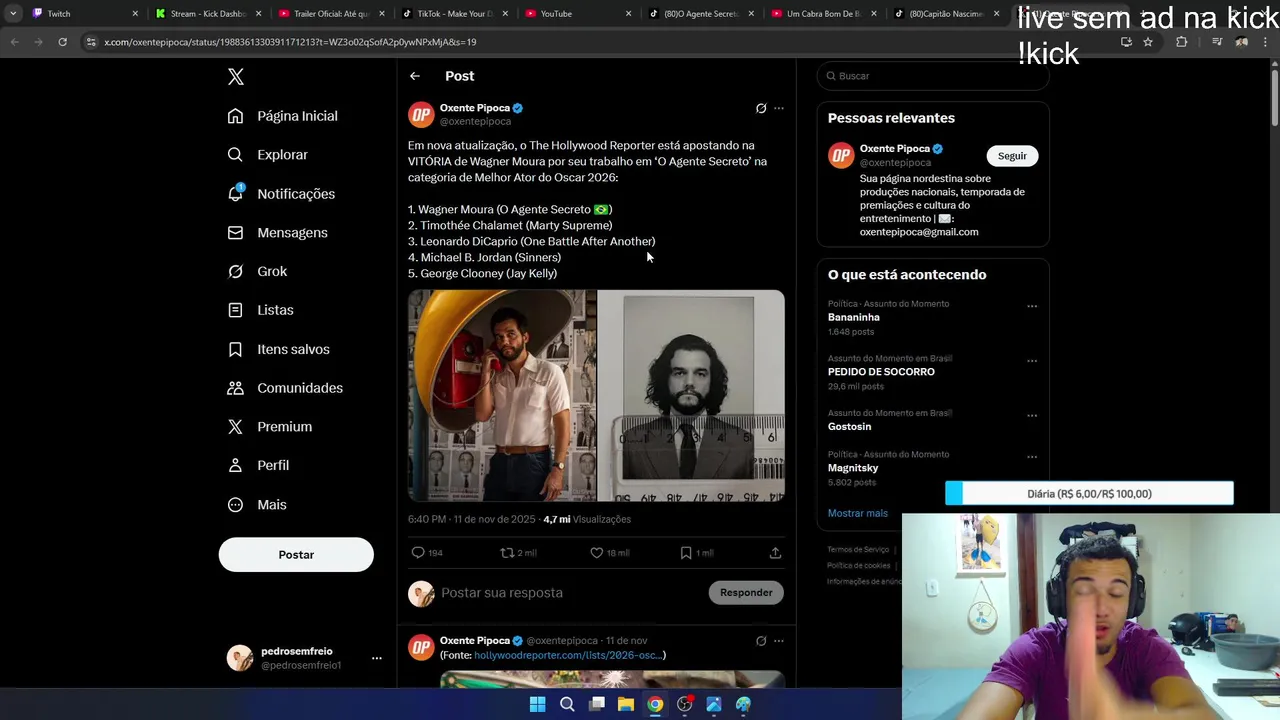This screenshot has height=720, width=1280.
Task: Click the Buscar search field
Action: point(933,76)
